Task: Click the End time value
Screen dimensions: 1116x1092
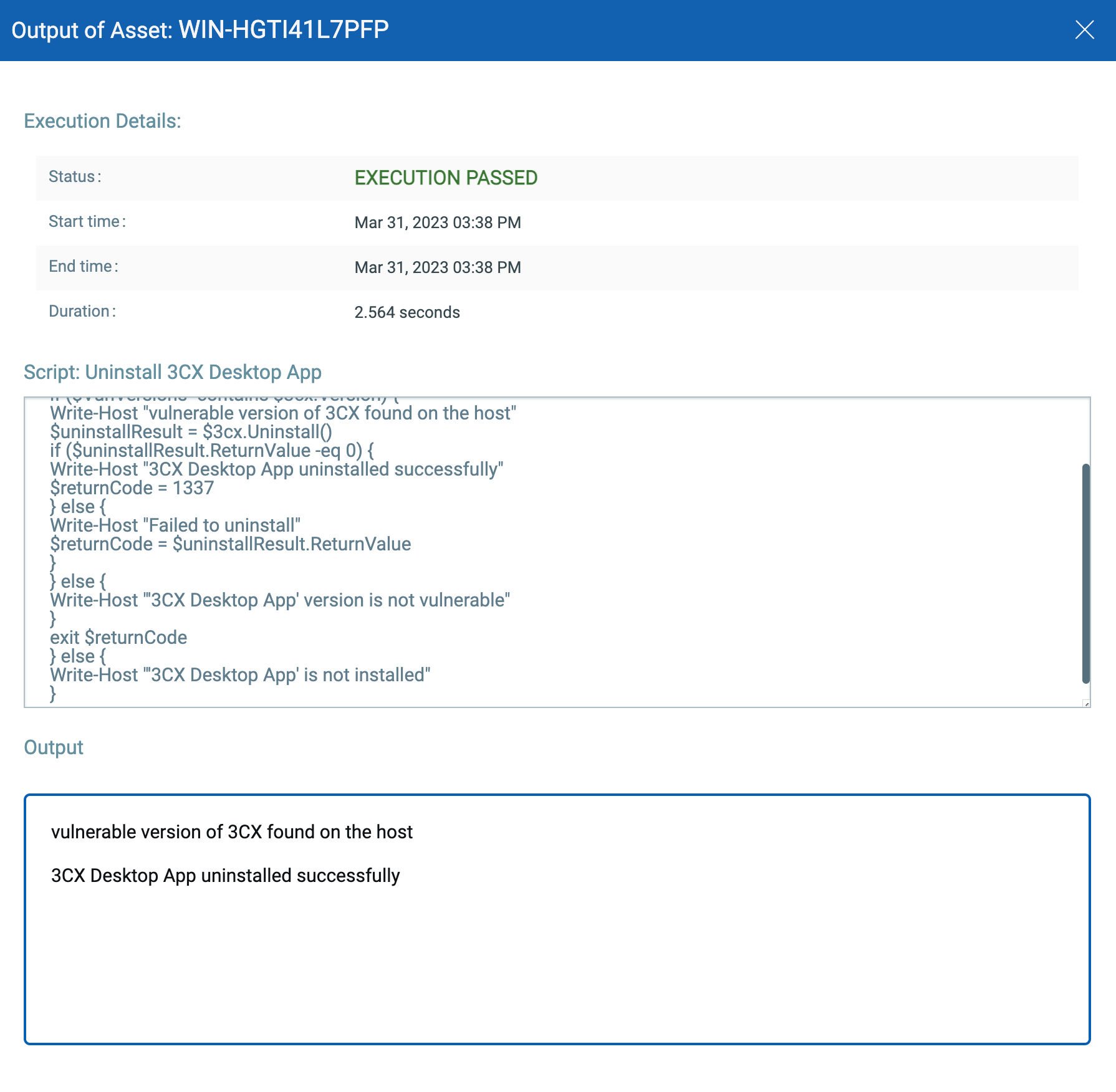Action: 437,268
